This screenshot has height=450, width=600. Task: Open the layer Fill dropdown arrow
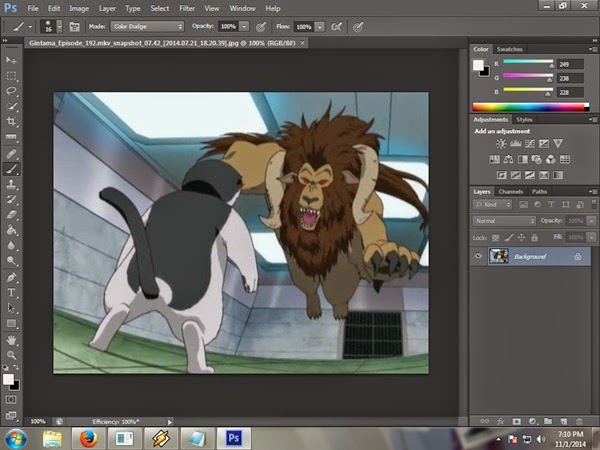click(592, 237)
